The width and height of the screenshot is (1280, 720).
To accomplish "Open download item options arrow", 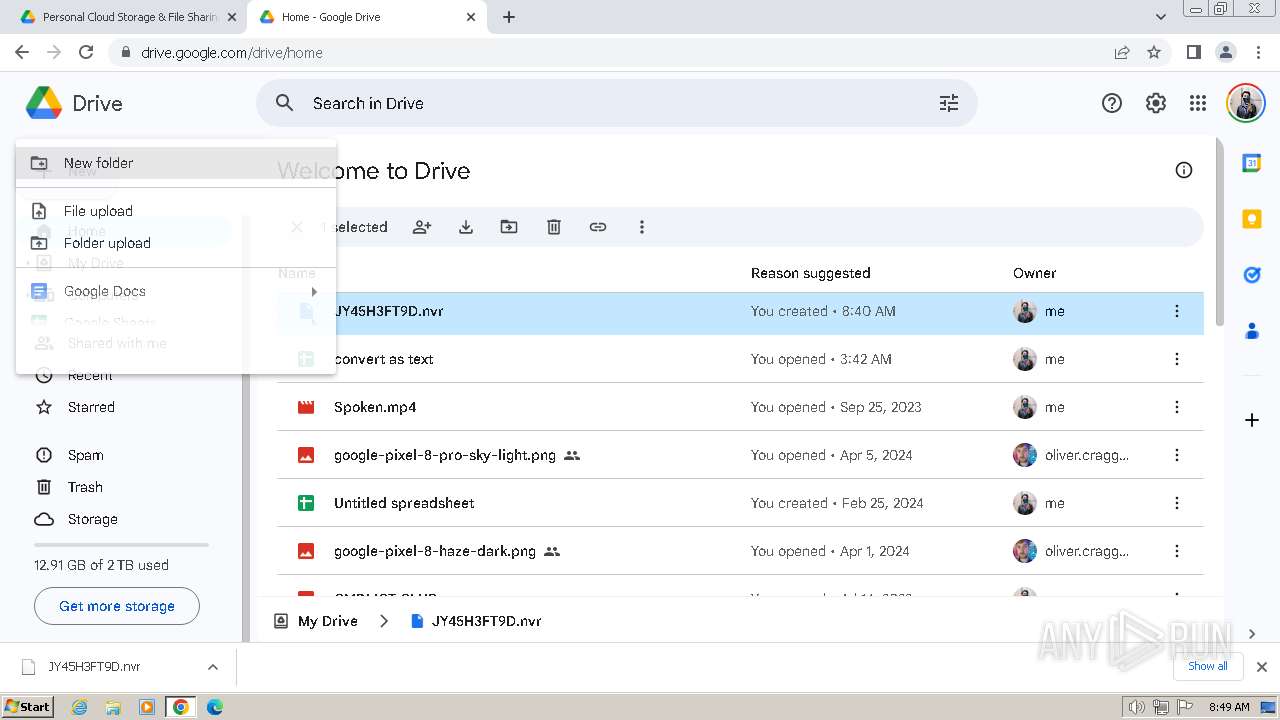I will pyautogui.click(x=212, y=667).
